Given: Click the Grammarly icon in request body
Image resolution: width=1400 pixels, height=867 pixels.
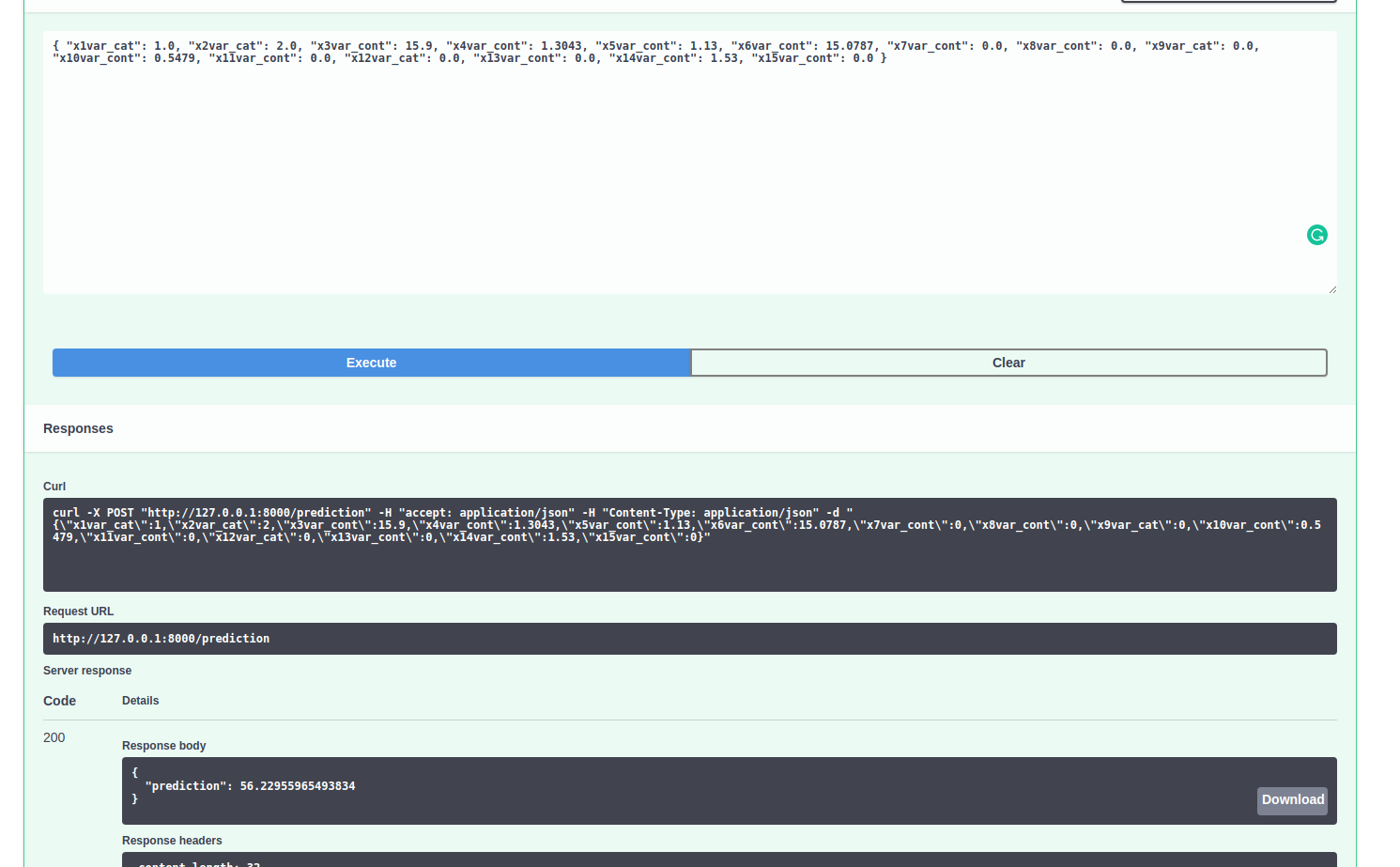Looking at the screenshot, I should pyautogui.click(x=1317, y=235).
